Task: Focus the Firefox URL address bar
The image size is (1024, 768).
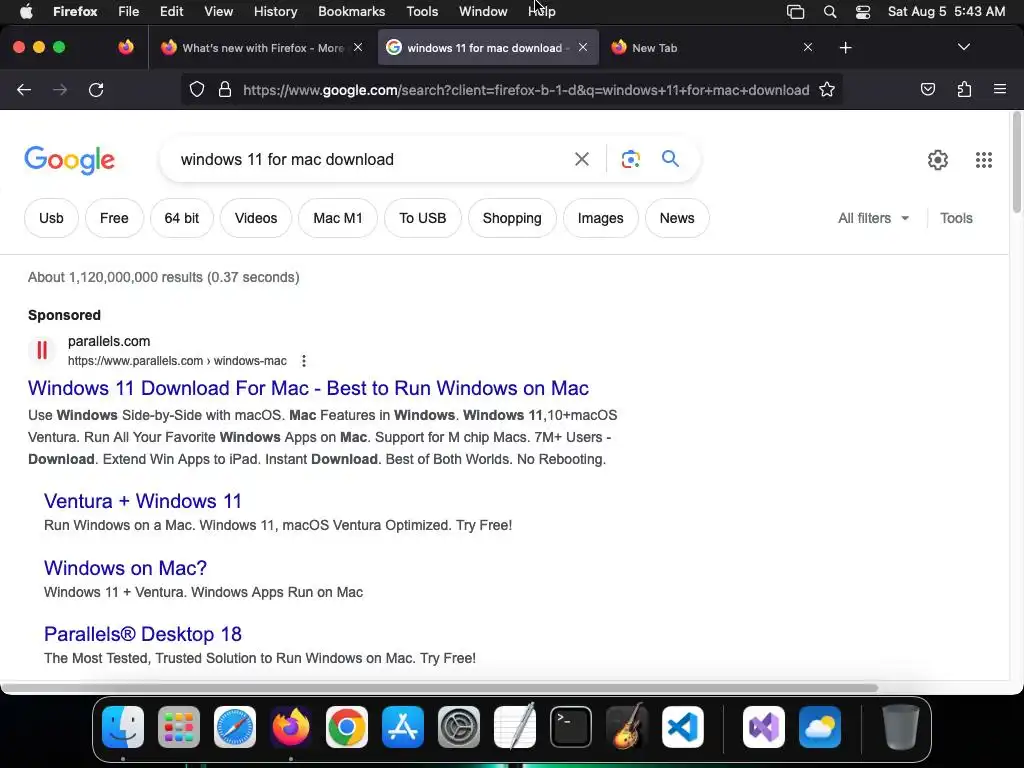Action: [526, 90]
